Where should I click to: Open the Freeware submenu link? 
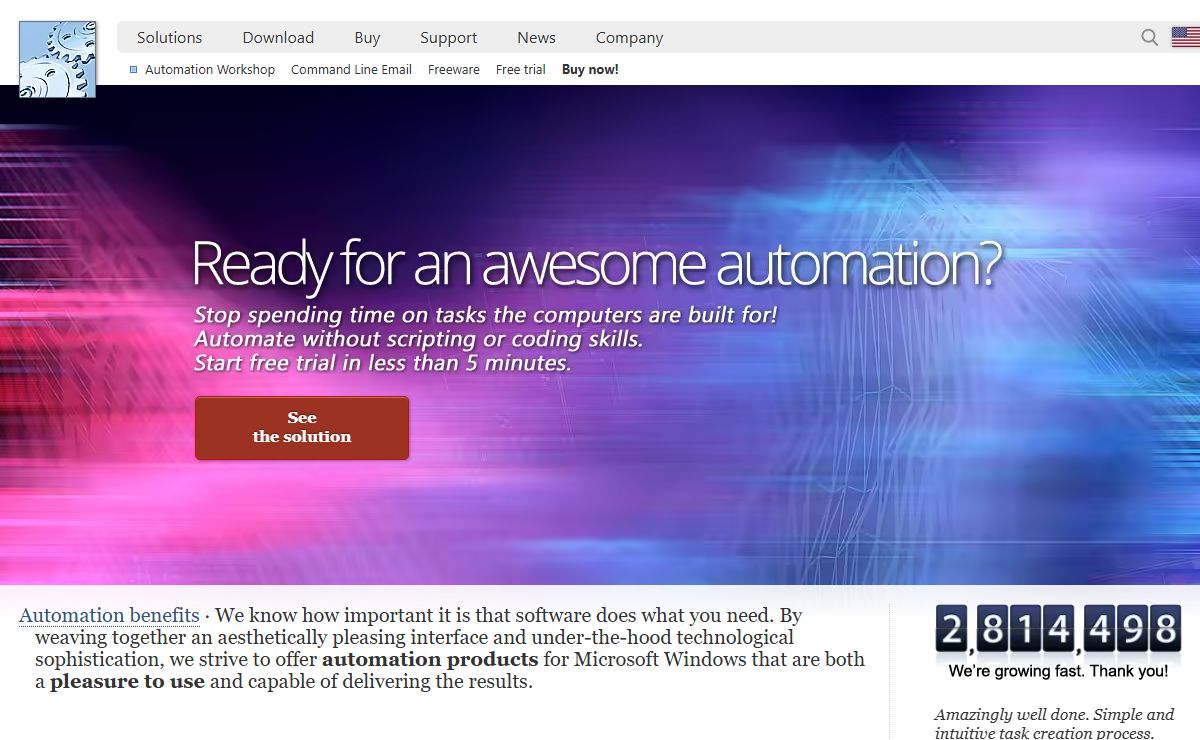click(x=453, y=70)
